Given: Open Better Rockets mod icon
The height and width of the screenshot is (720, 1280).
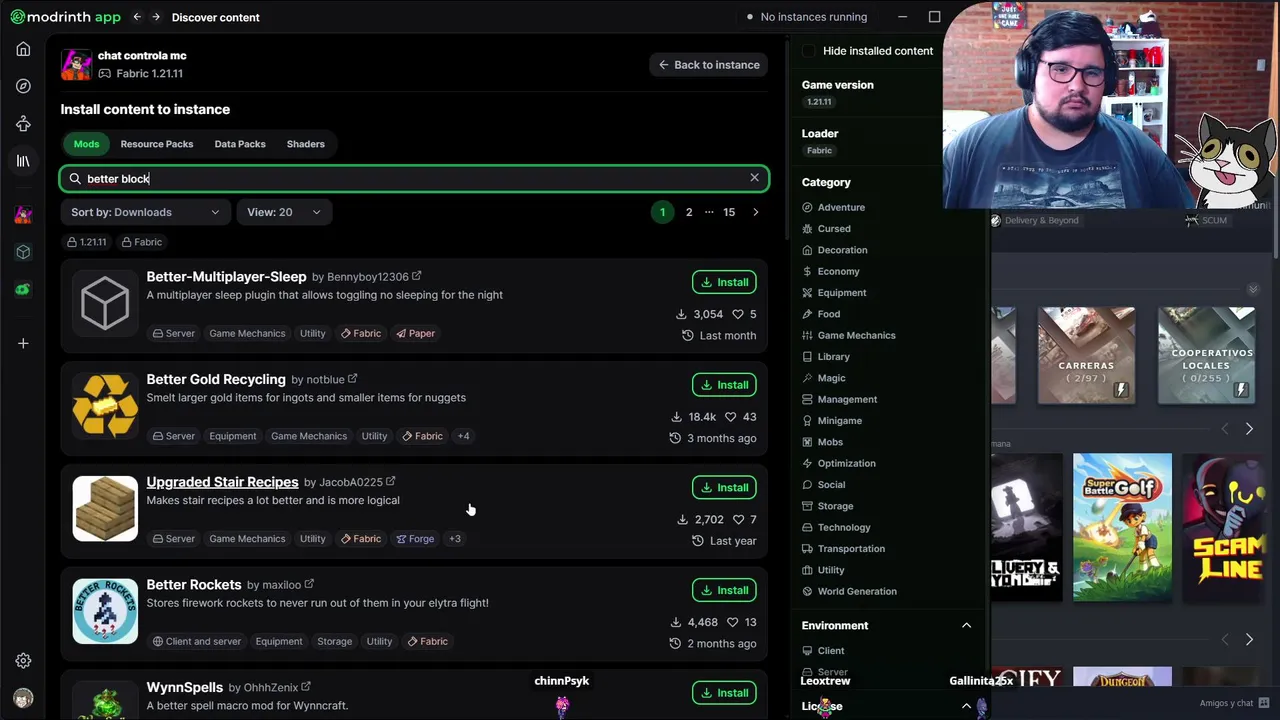Looking at the screenshot, I should tap(105, 611).
